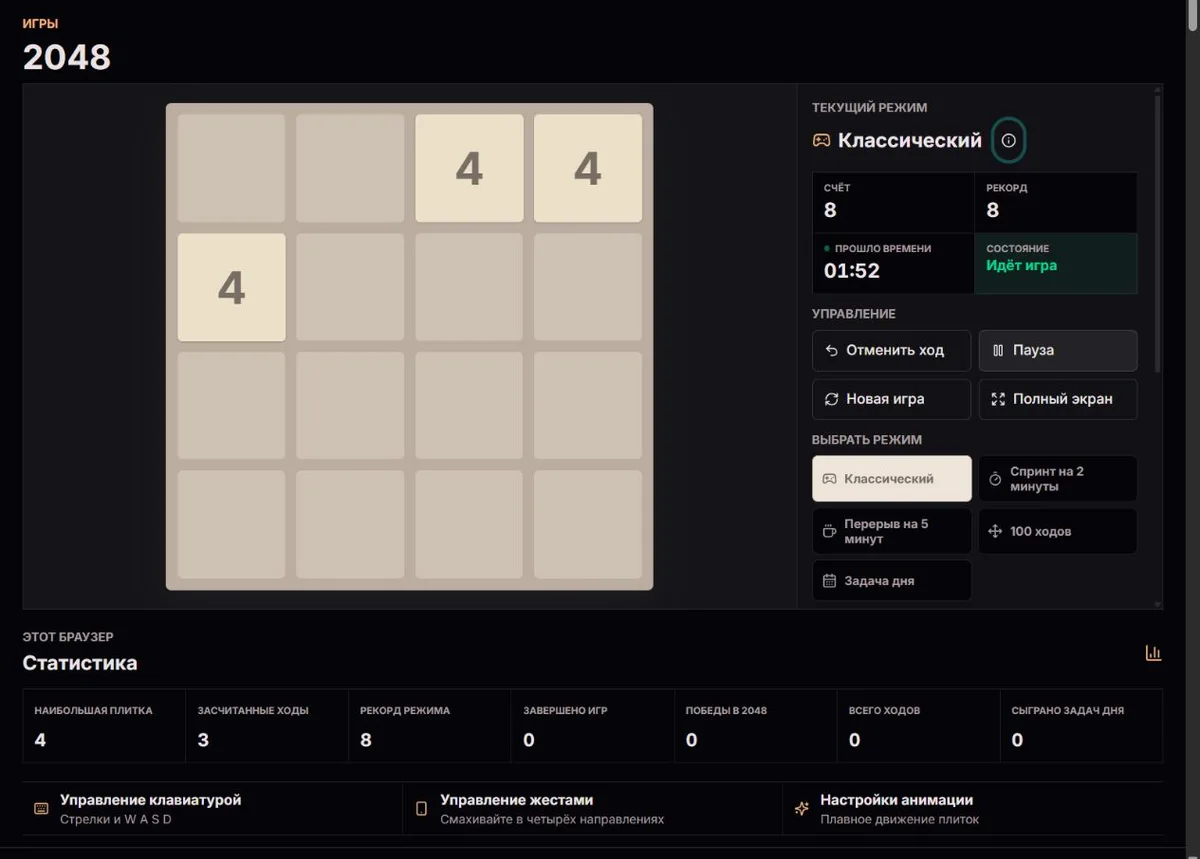
Task: Click the elapsed time 01:52
Action: (852, 271)
